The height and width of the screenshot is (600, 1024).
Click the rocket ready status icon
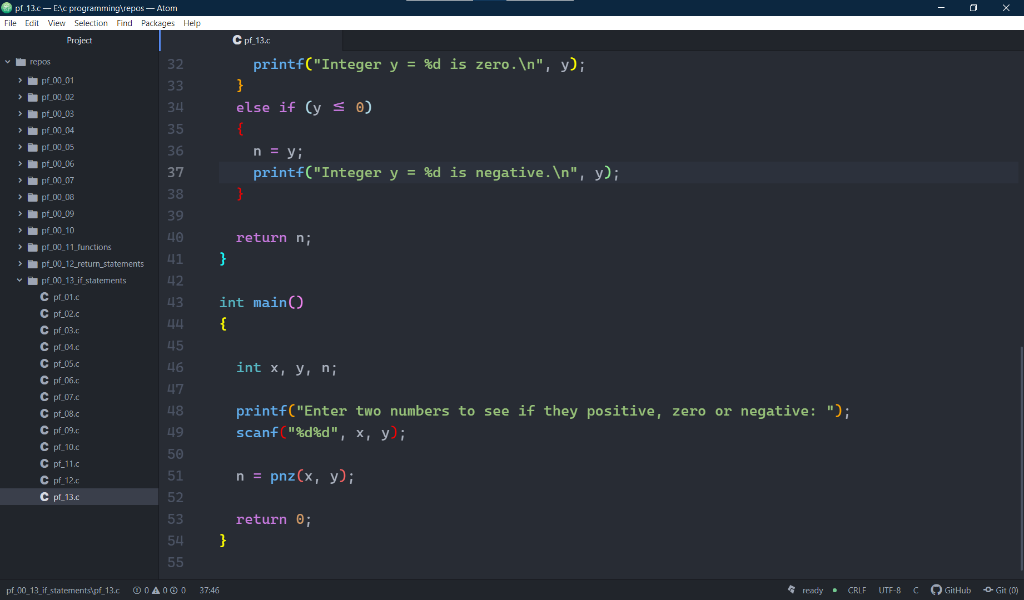point(792,590)
